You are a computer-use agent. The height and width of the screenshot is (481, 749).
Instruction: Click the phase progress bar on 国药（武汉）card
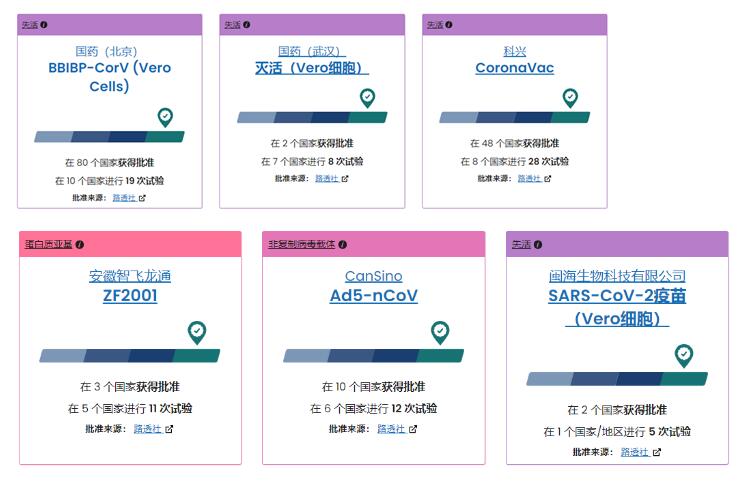point(312,118)
